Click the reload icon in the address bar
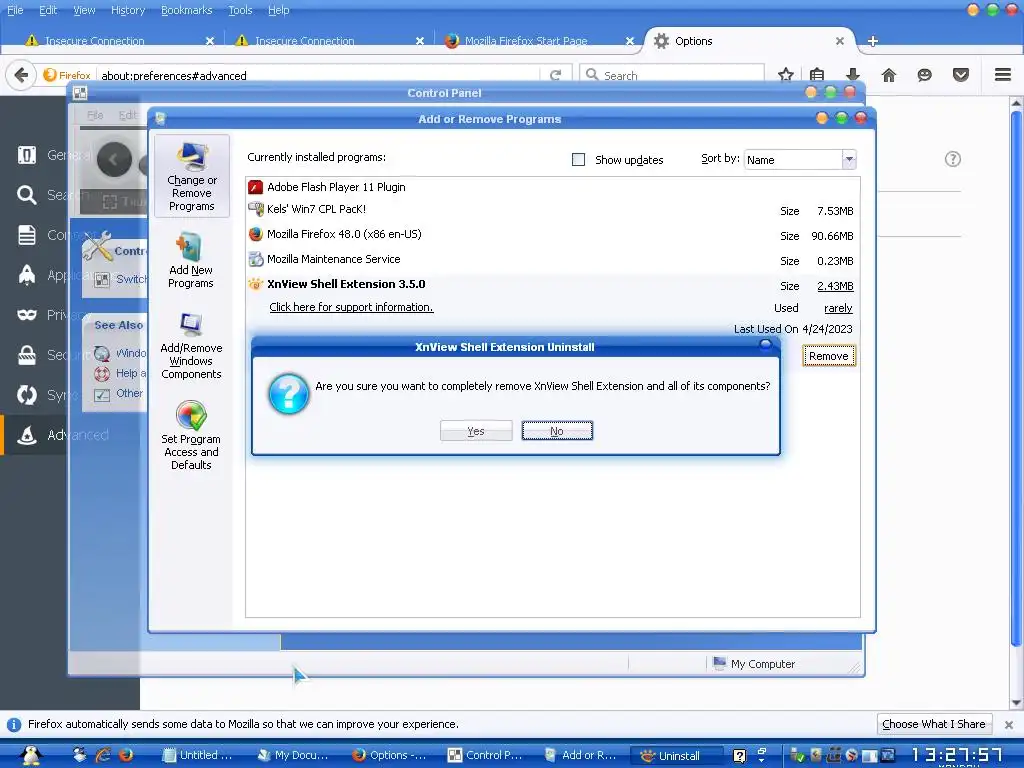The image size is (1024, 768). pos(556,75)
